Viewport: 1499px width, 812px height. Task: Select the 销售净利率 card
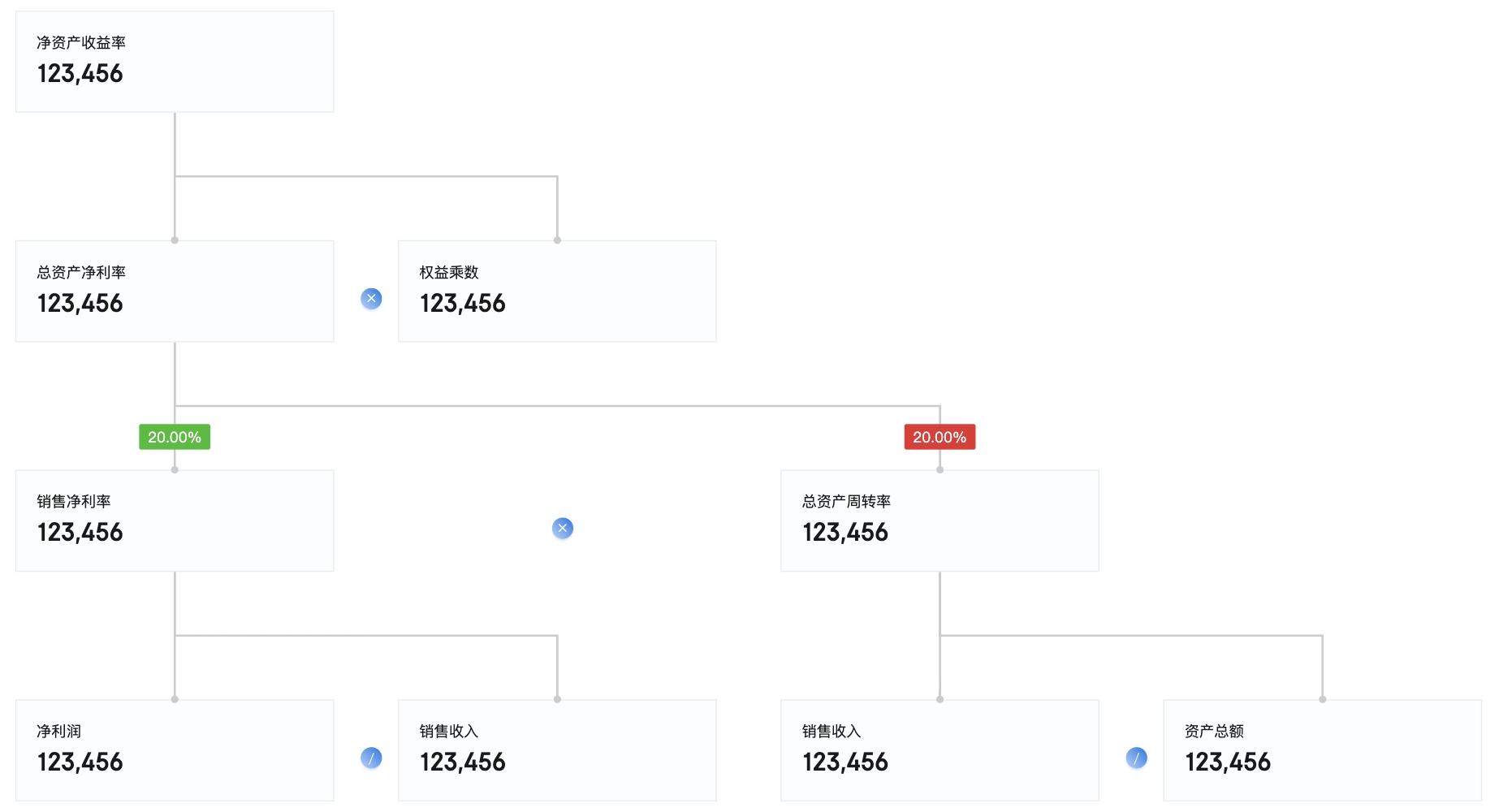click(175, 520)
